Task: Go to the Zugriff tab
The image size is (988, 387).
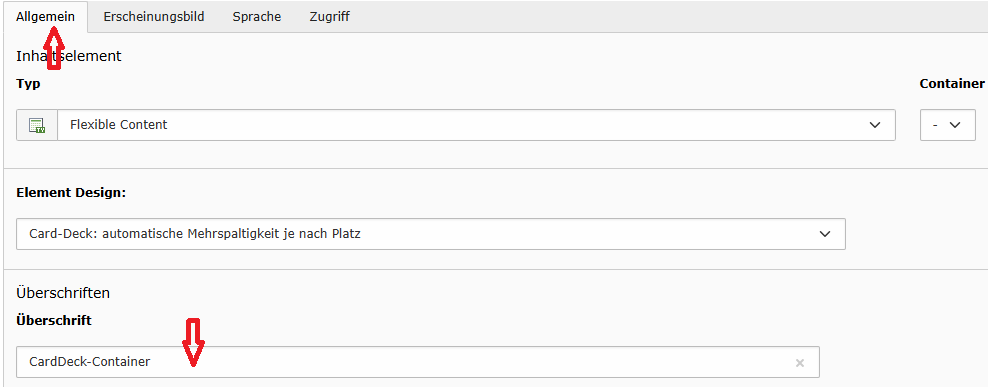Action: click(x=330, y=17)
